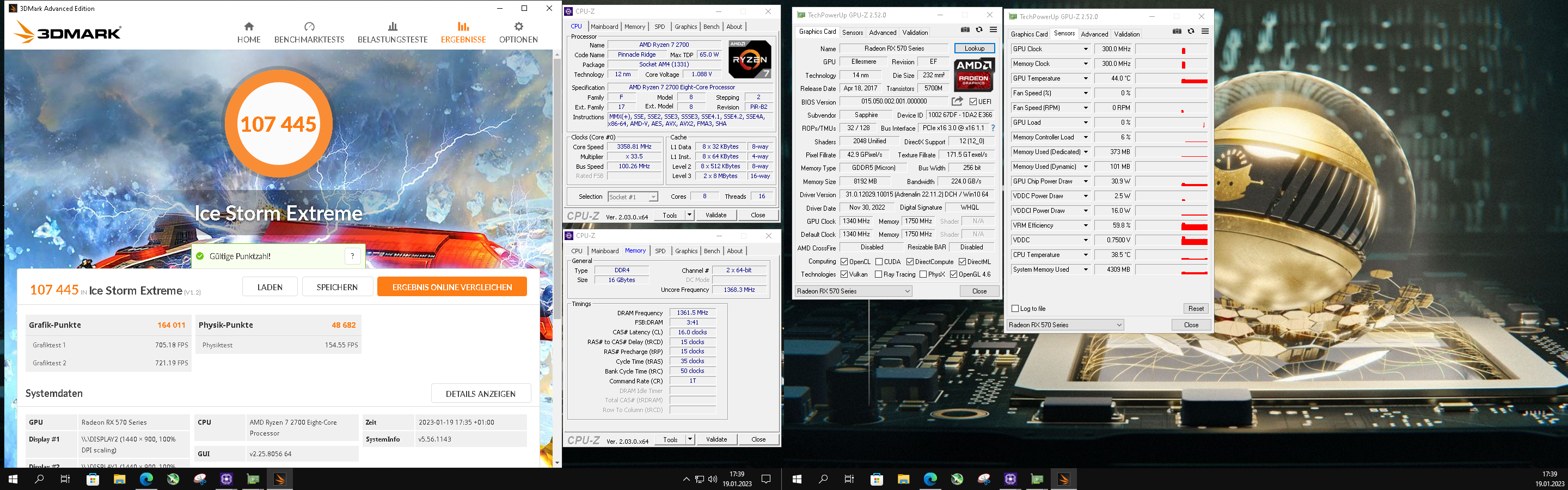Click the BIOS export share icon in GPU-Z
This screenshot has height=490, width=1568.
pos(958,101)
